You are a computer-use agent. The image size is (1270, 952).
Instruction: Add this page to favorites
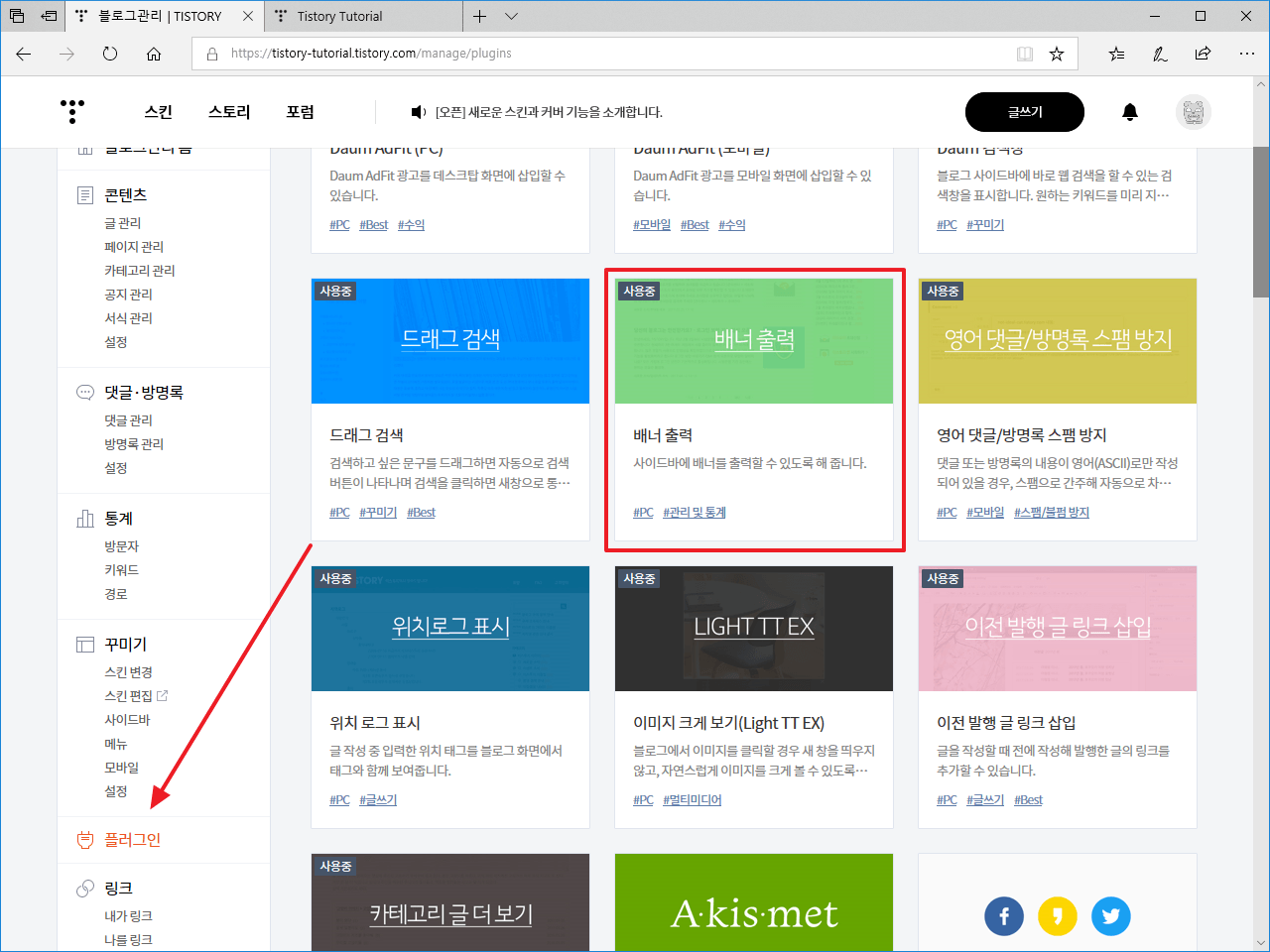[1057, 54]
